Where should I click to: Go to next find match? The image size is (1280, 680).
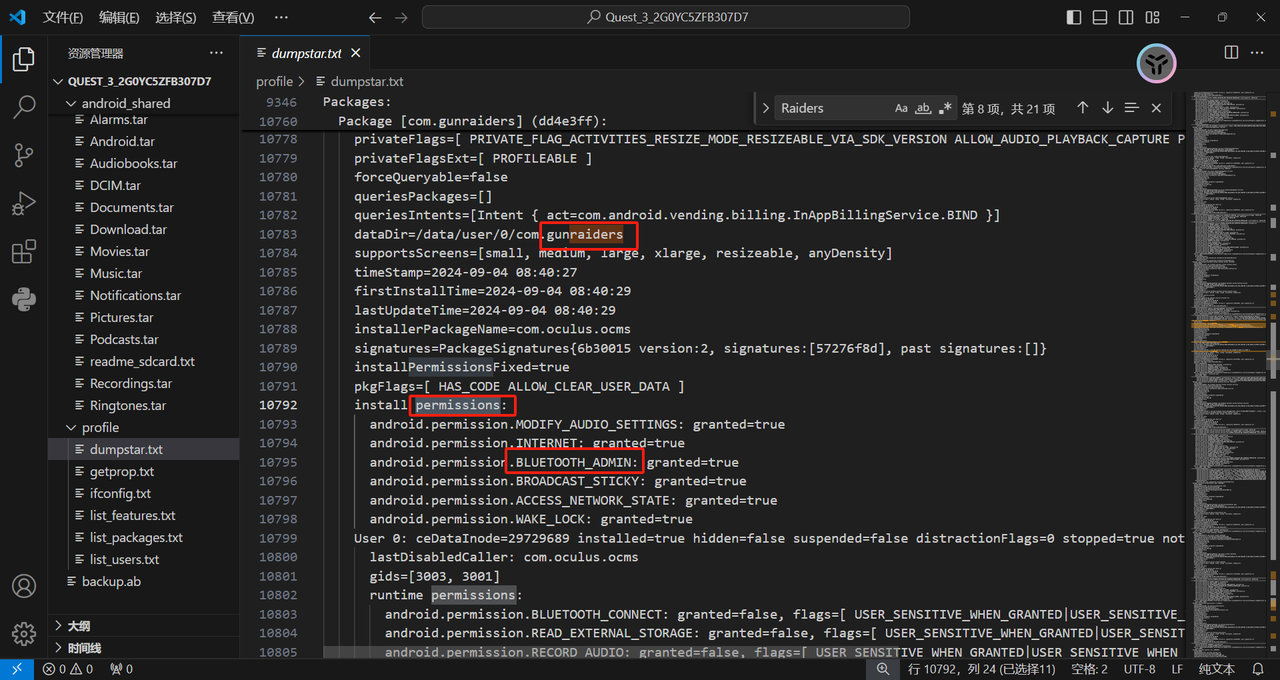pos(1107,108)
